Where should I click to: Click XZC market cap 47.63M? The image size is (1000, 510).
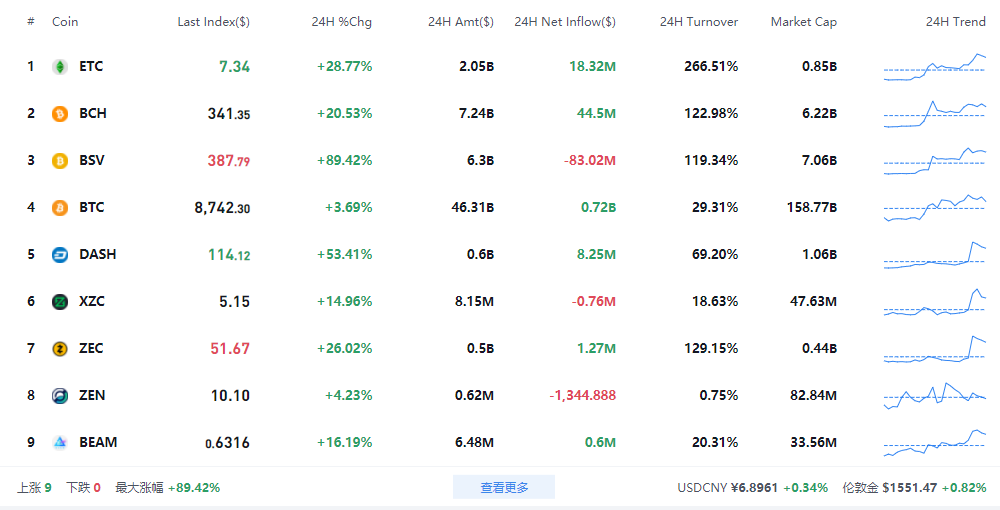[x=814, y=302]
